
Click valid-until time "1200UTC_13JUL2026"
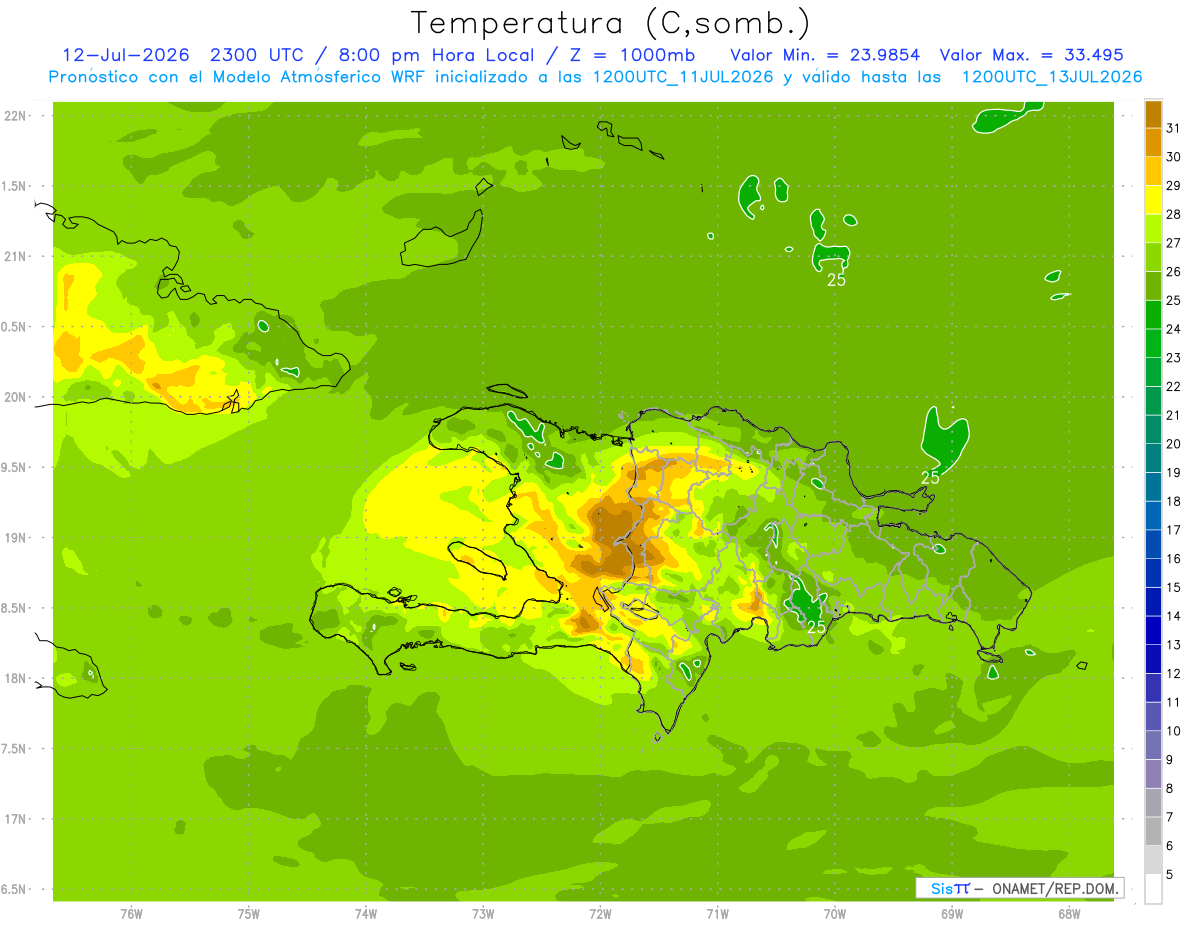pyautogui.click(x=1052, y=77)
